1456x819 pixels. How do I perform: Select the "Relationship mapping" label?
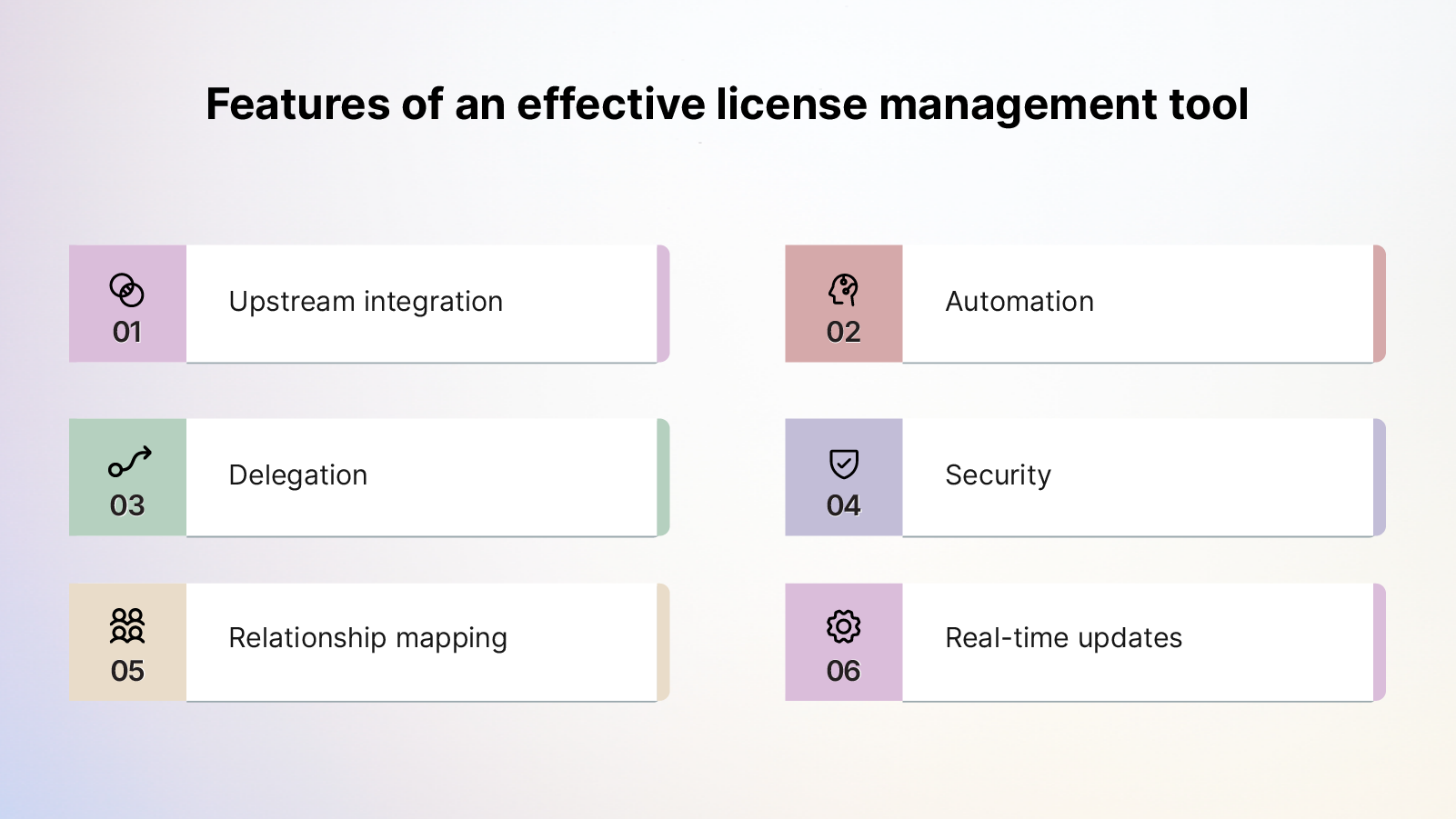click(x=368, y=638)
